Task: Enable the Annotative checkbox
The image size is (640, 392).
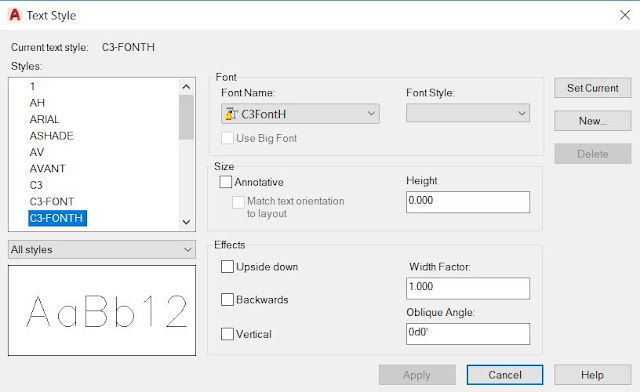Action: [226, 182]
